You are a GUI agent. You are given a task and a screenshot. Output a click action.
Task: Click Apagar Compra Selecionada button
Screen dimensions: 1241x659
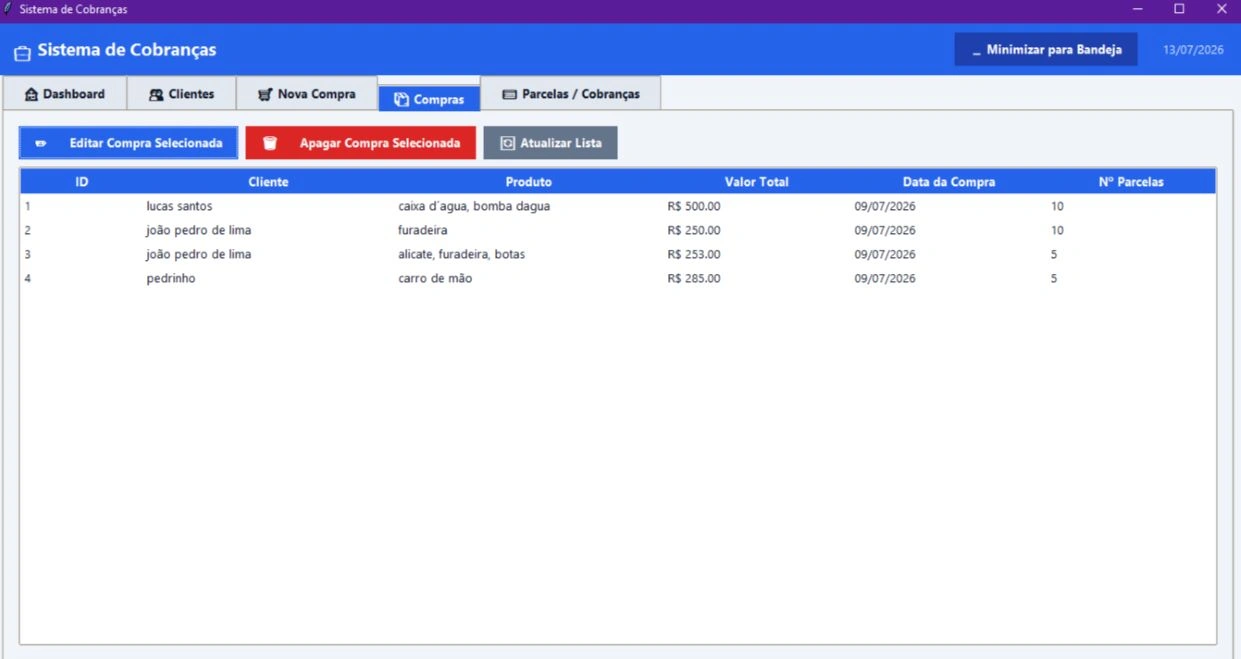click(x=361, y=143)
